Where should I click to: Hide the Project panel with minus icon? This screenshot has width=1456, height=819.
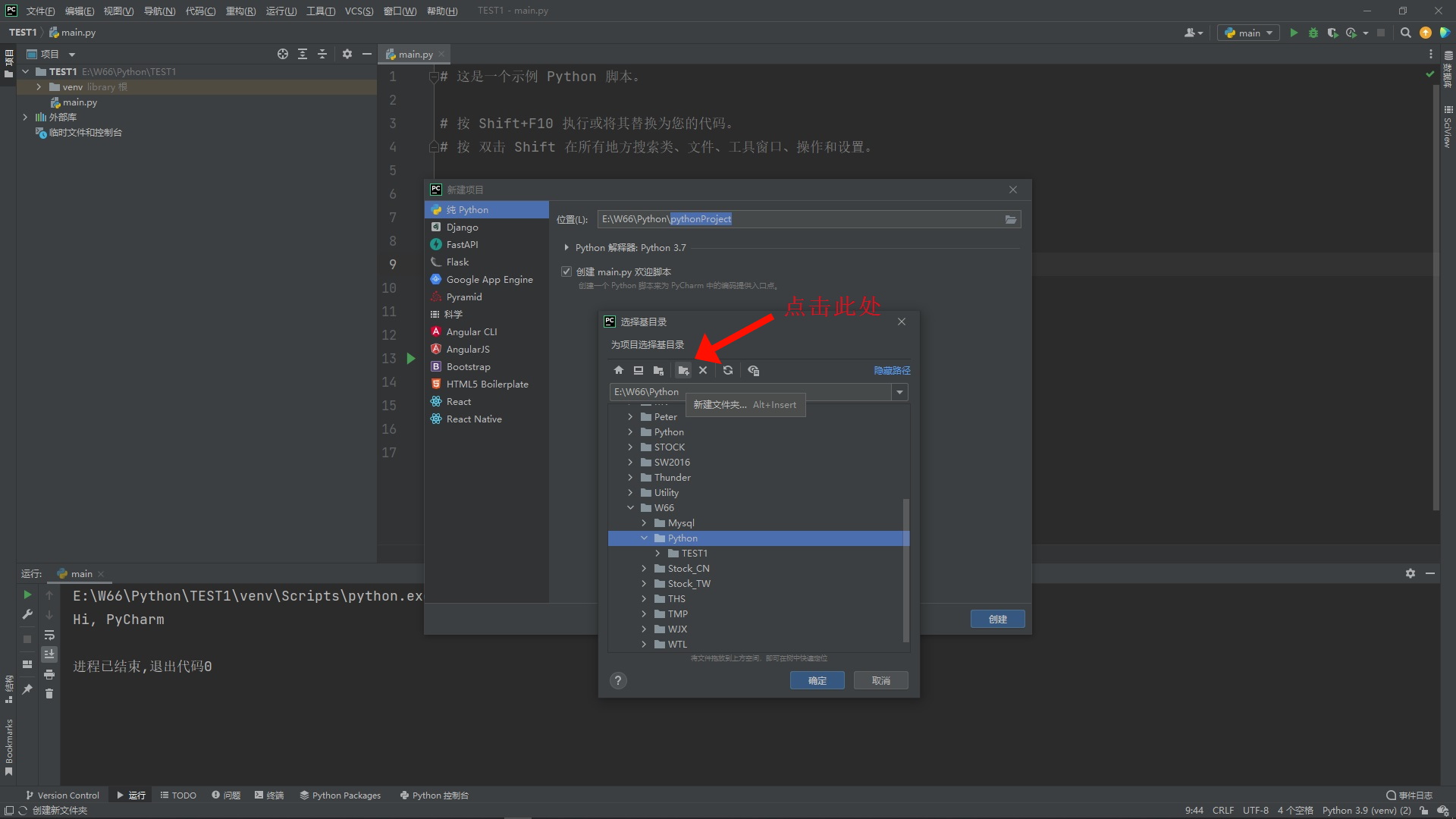tap(367, 54)
